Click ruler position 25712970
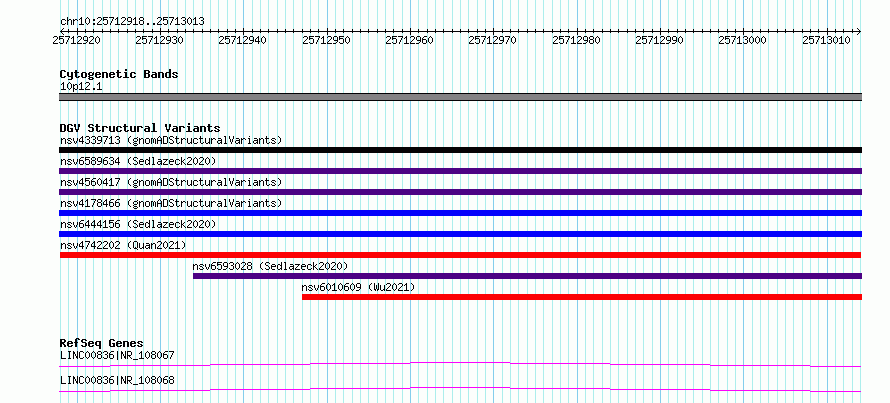Viewport: 890px width, 403px height. [x=493, y=40]
